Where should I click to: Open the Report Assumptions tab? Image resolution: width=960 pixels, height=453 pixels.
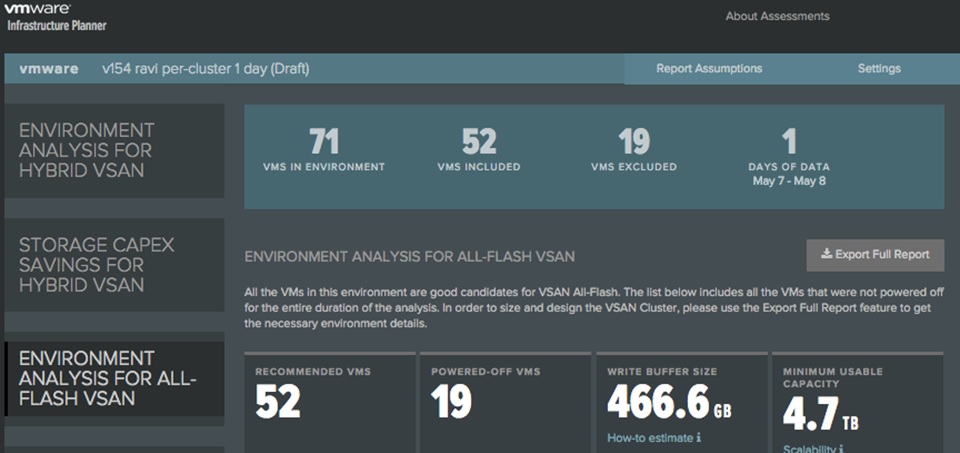coord(709,69)
